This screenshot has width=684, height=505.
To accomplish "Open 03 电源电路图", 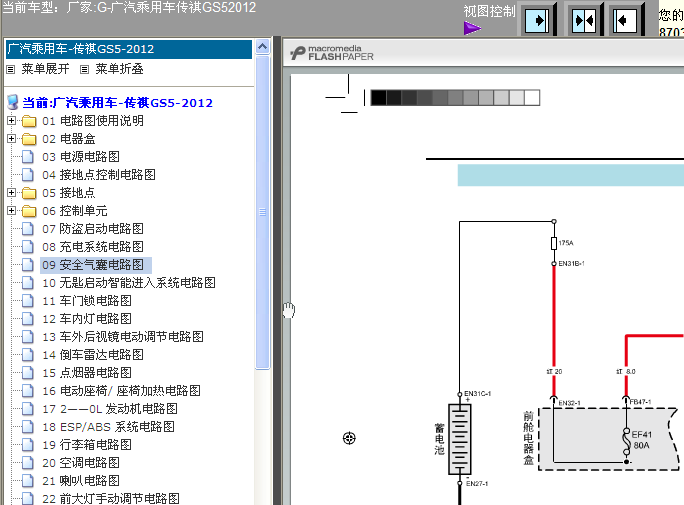I will 81,157.
